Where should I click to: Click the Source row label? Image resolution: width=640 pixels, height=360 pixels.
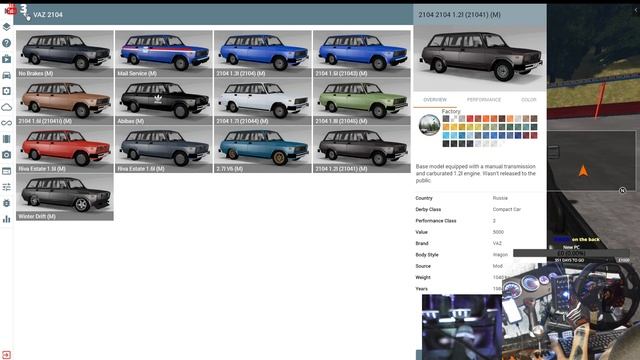[423, 266]
